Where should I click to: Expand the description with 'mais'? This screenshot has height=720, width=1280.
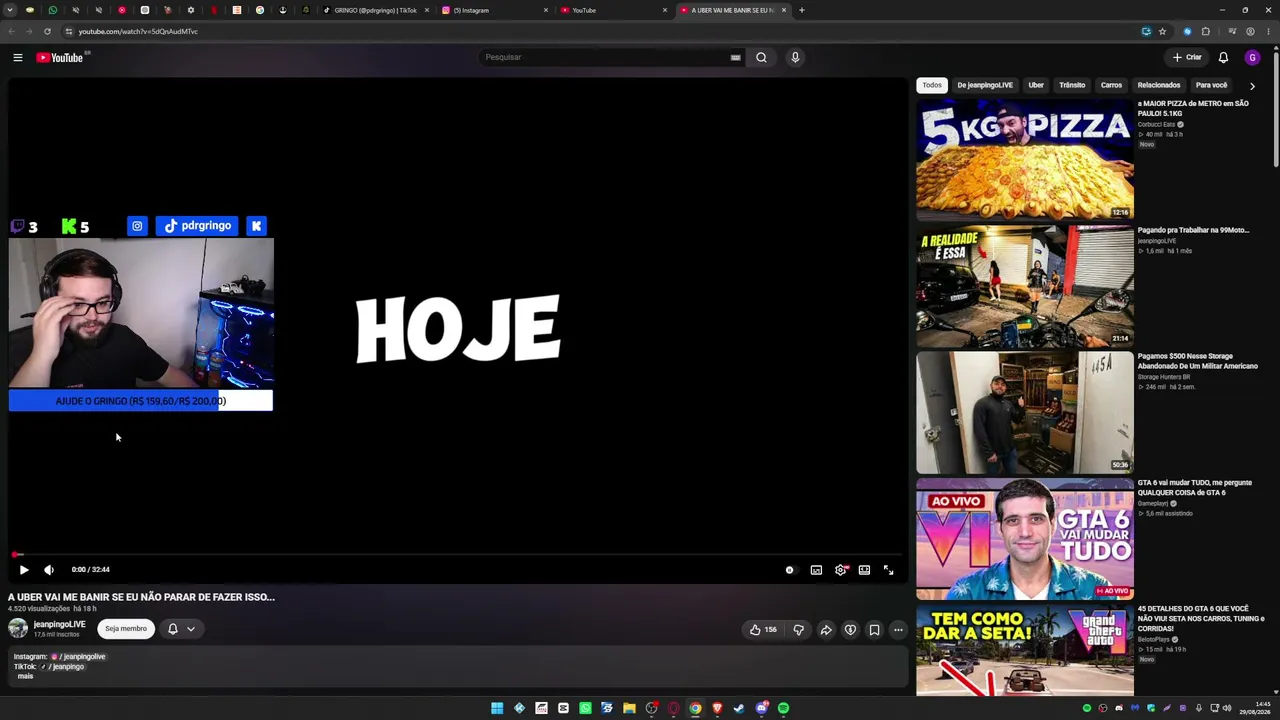point(25,676)
